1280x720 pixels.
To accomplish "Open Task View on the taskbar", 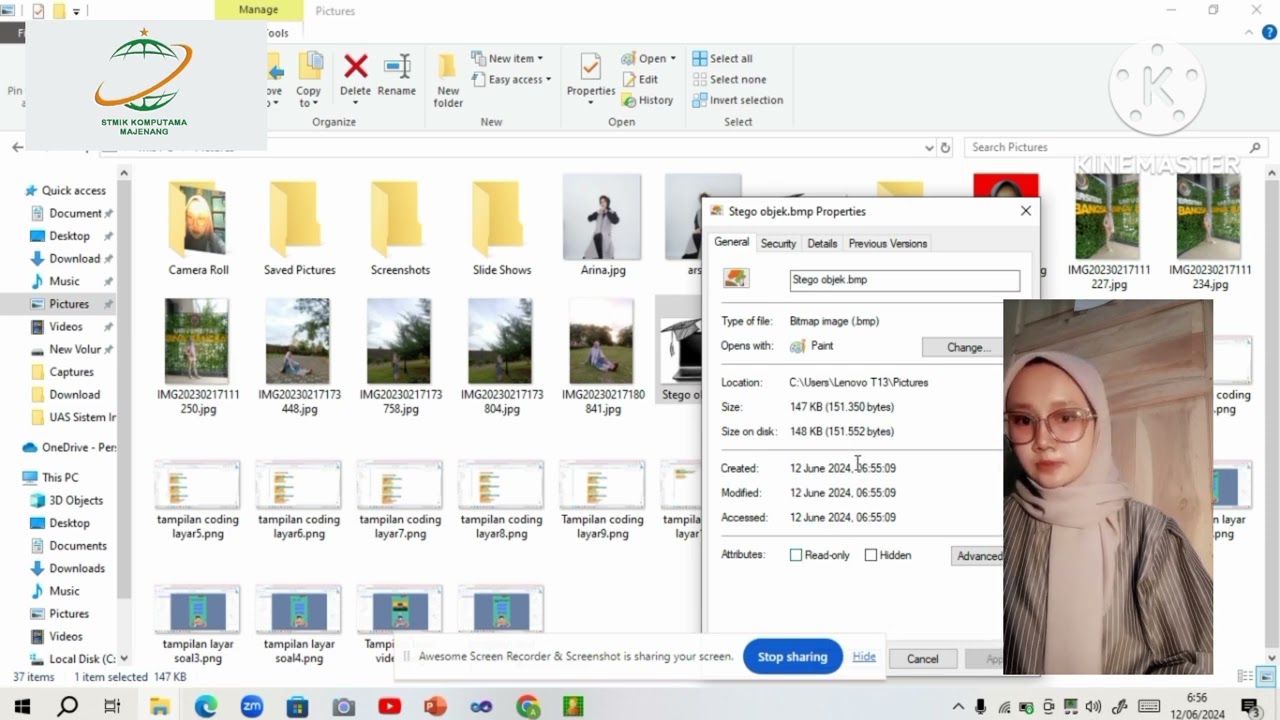I will [x=113, y=706].
